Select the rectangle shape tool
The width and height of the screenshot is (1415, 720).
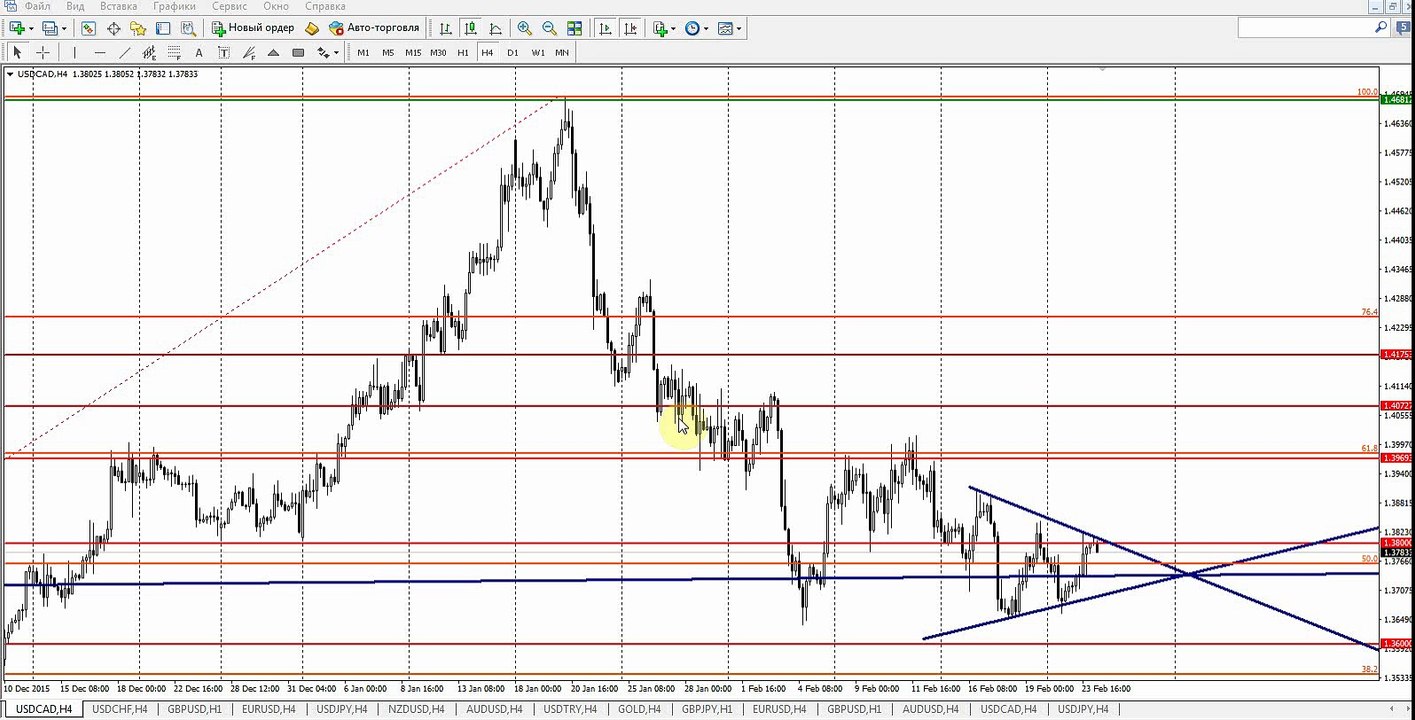(298, 52)
